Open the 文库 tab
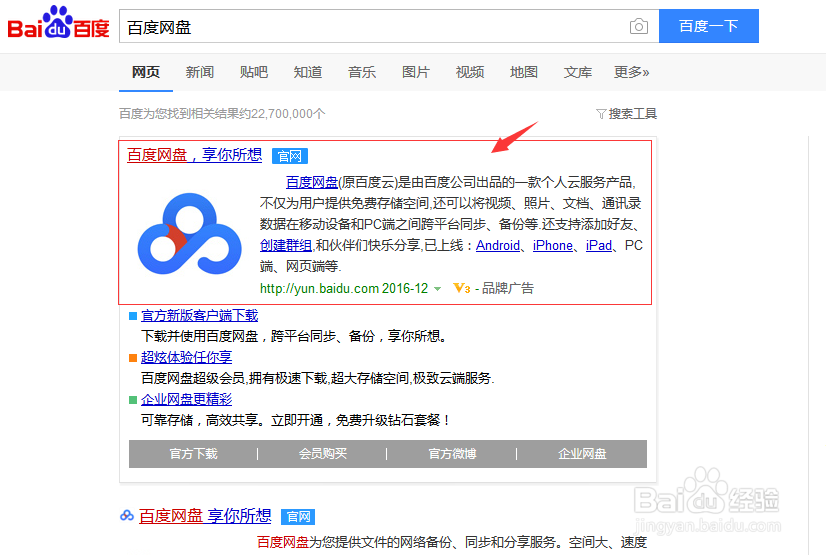 (578, 72)
